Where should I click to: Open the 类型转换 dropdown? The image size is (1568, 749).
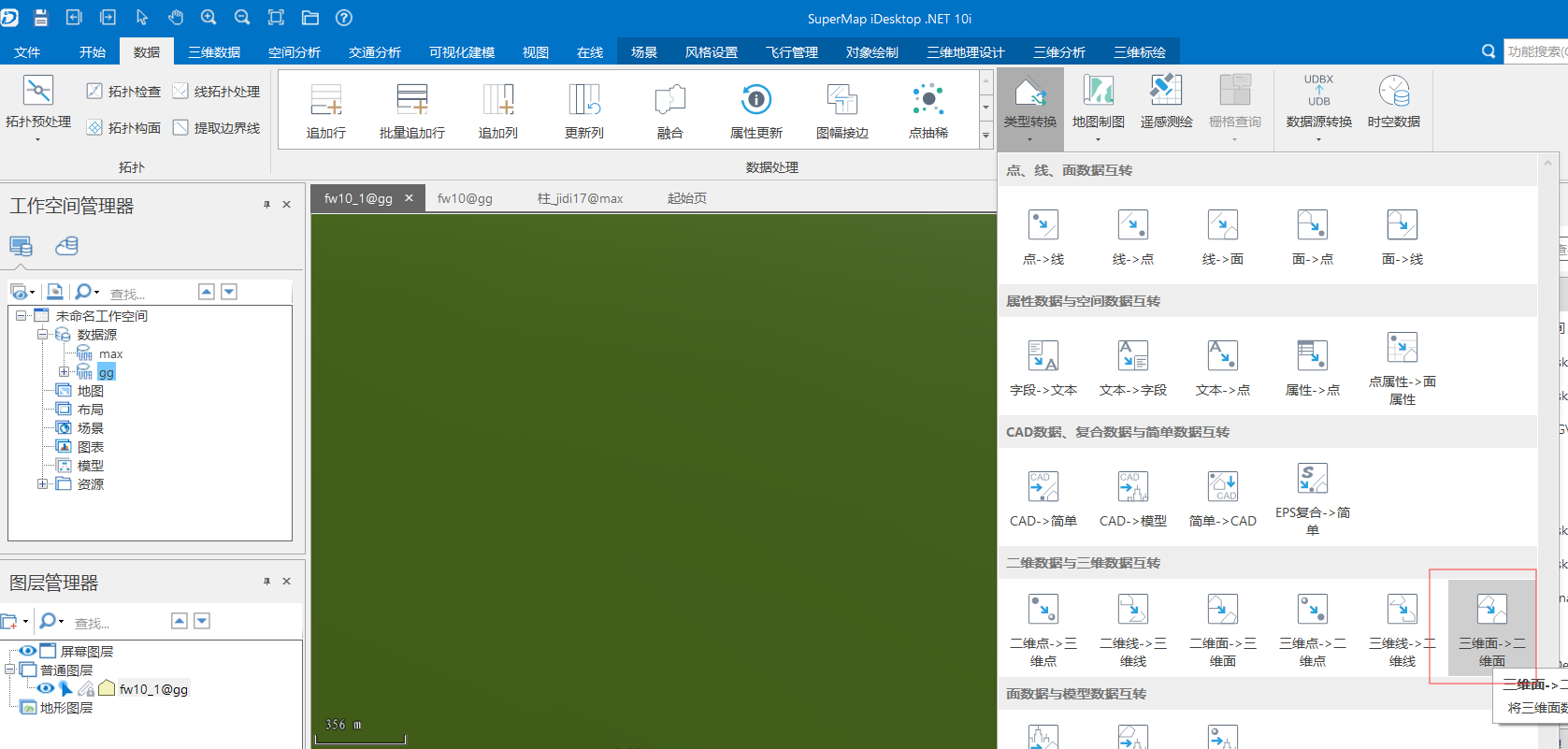coord(1029,108)
